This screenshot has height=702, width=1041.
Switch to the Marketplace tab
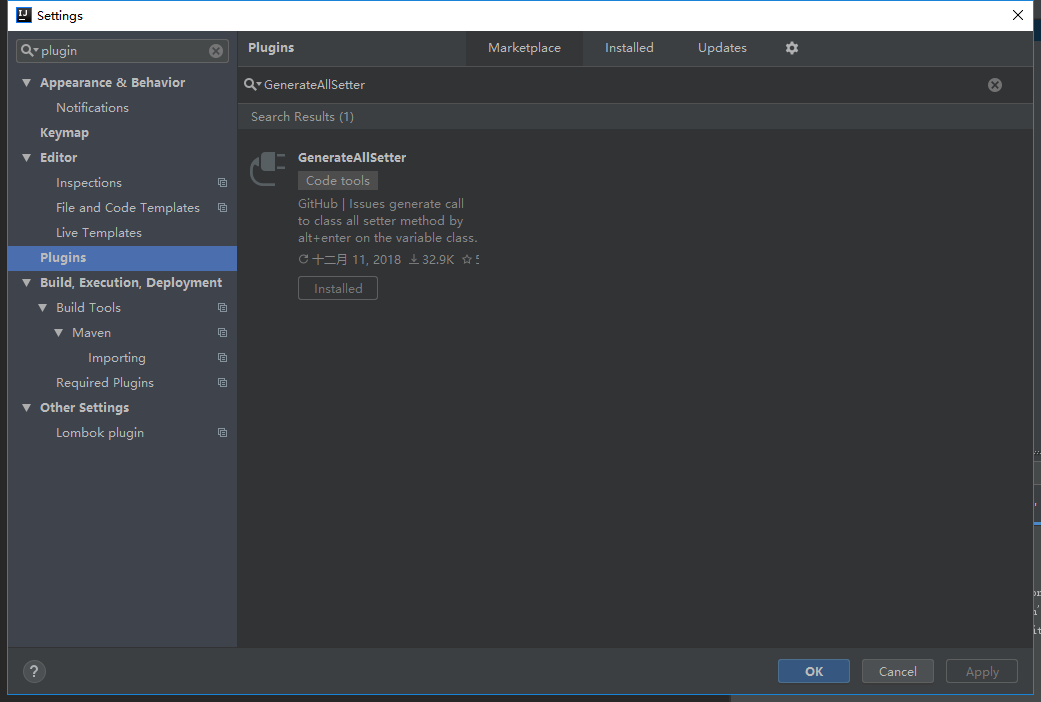524,48
